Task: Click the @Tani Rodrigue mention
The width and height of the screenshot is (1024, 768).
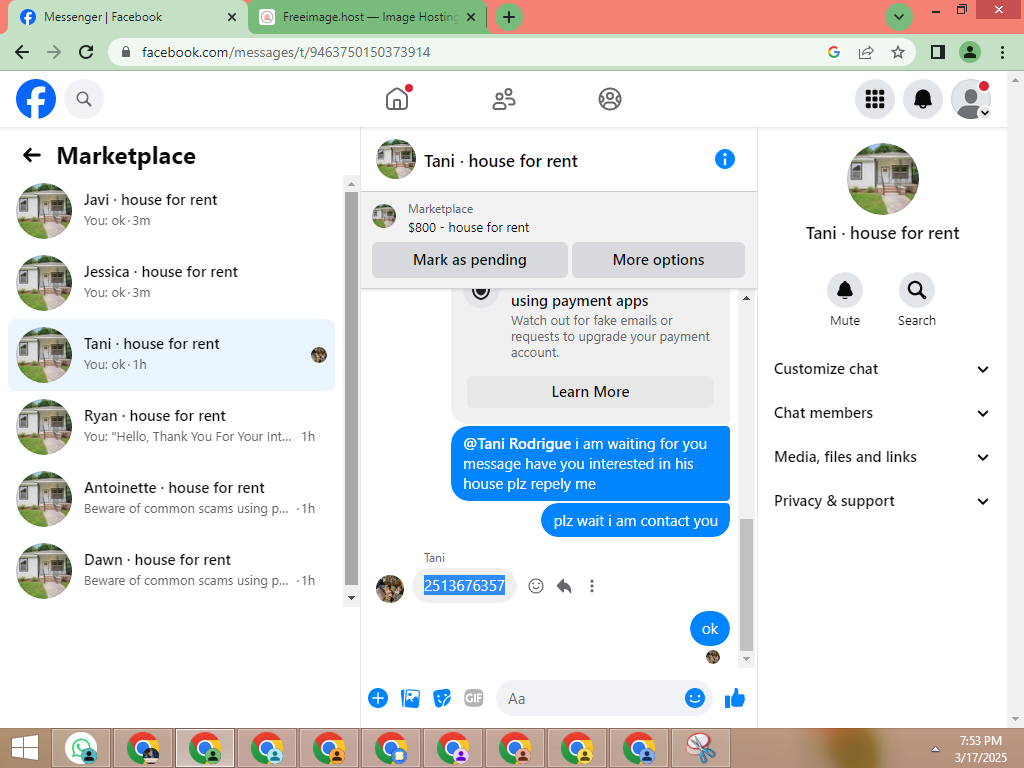Action: click(517, 444)
